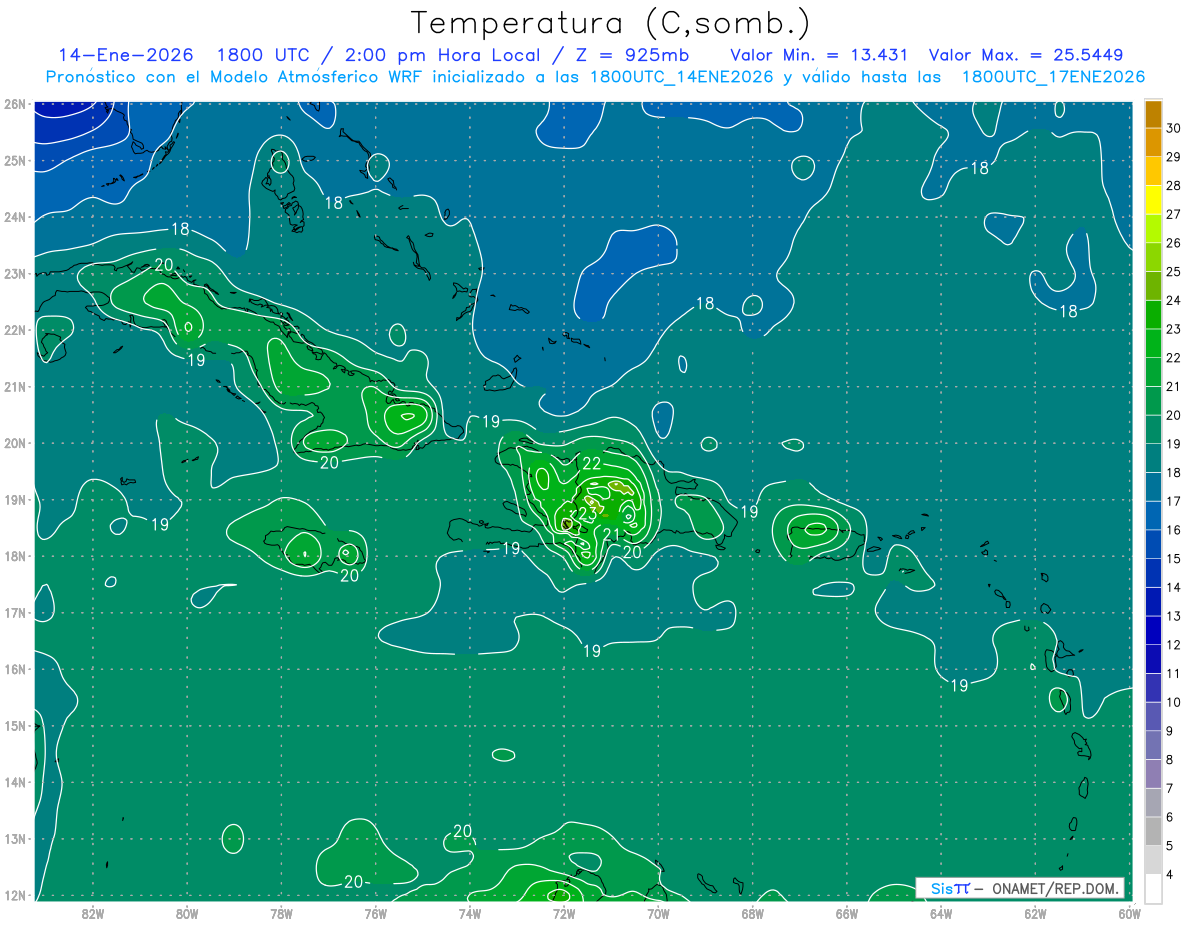Click the 'Valor Min. = 13.431' text

[x=818, y=55]
